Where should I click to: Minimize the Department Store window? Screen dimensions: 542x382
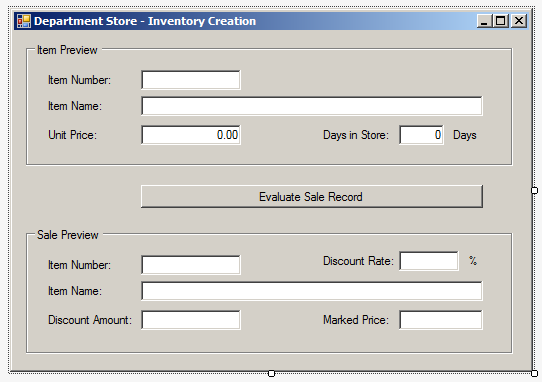coord(484,21)
